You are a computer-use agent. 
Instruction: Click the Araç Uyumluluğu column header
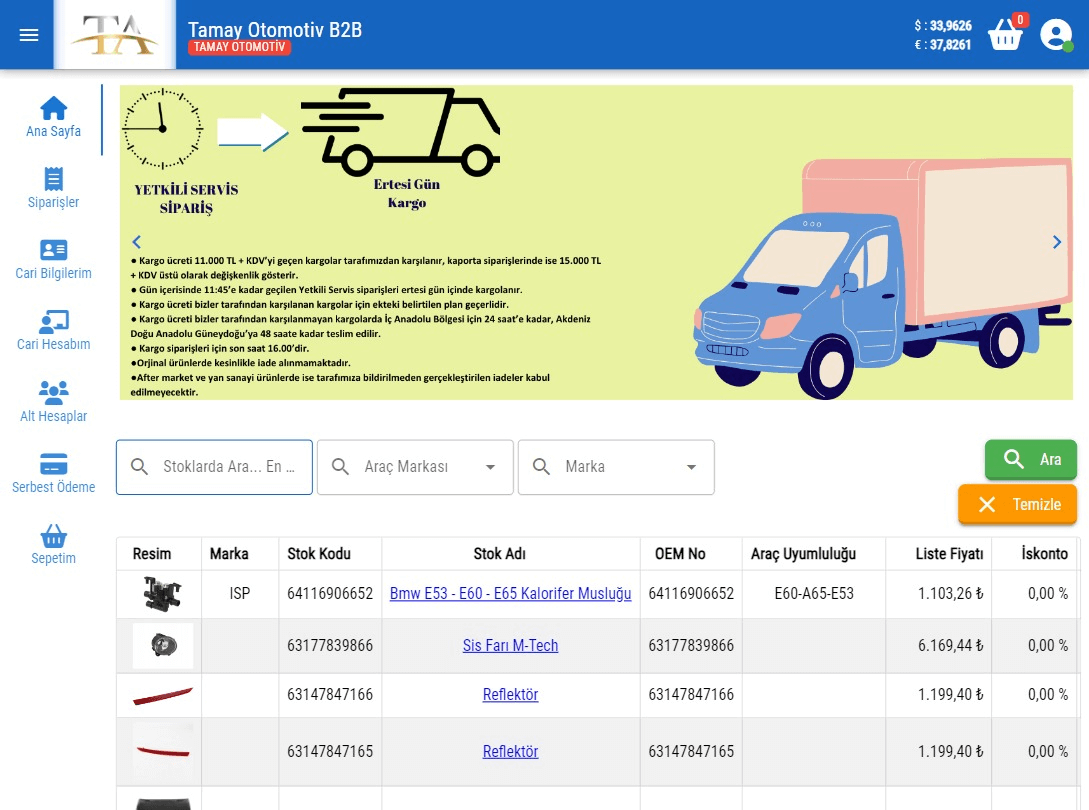click(x=803, y=554)
